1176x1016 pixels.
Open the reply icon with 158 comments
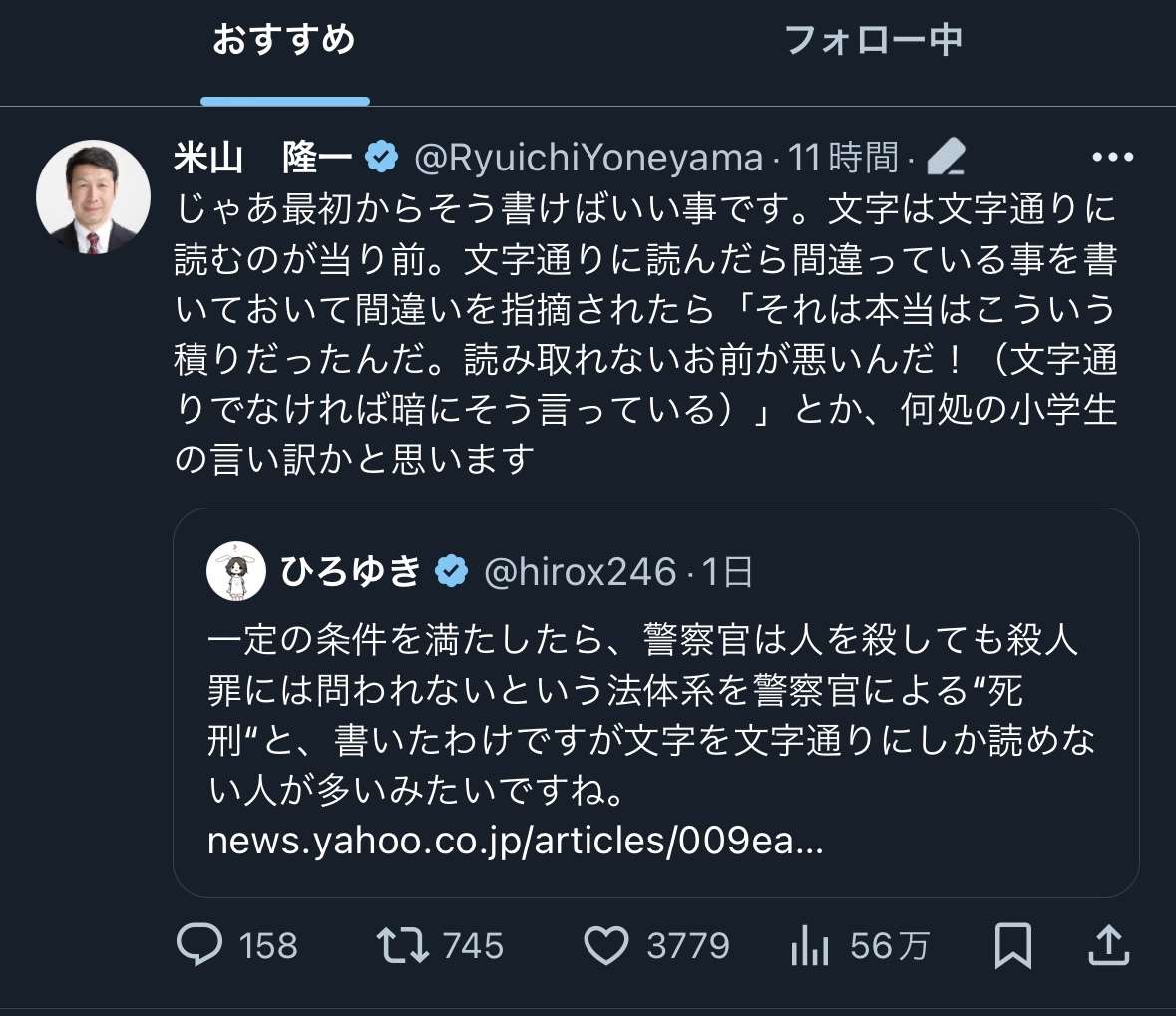[199, 945]
